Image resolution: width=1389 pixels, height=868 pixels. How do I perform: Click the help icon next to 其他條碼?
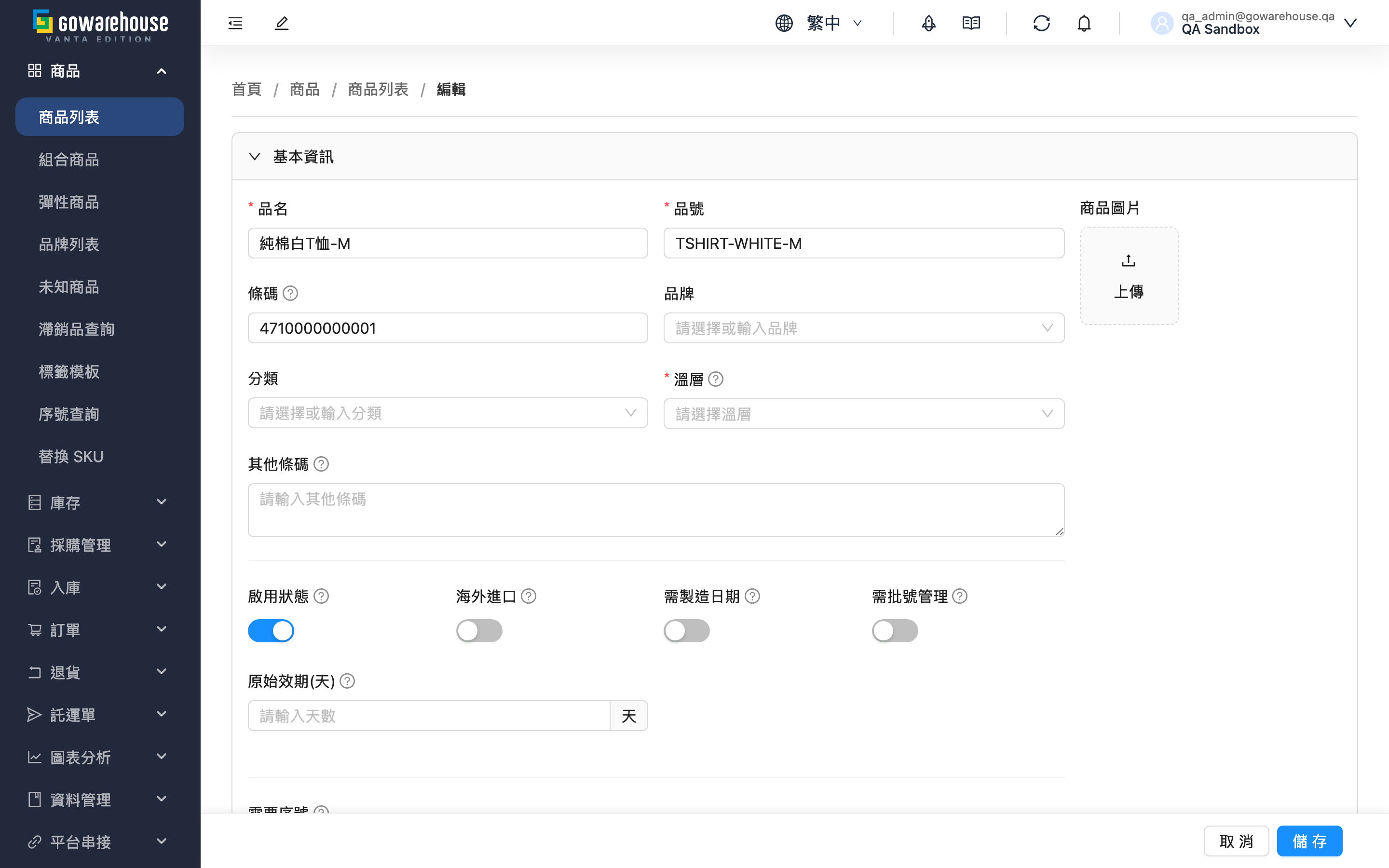[321, 464]
